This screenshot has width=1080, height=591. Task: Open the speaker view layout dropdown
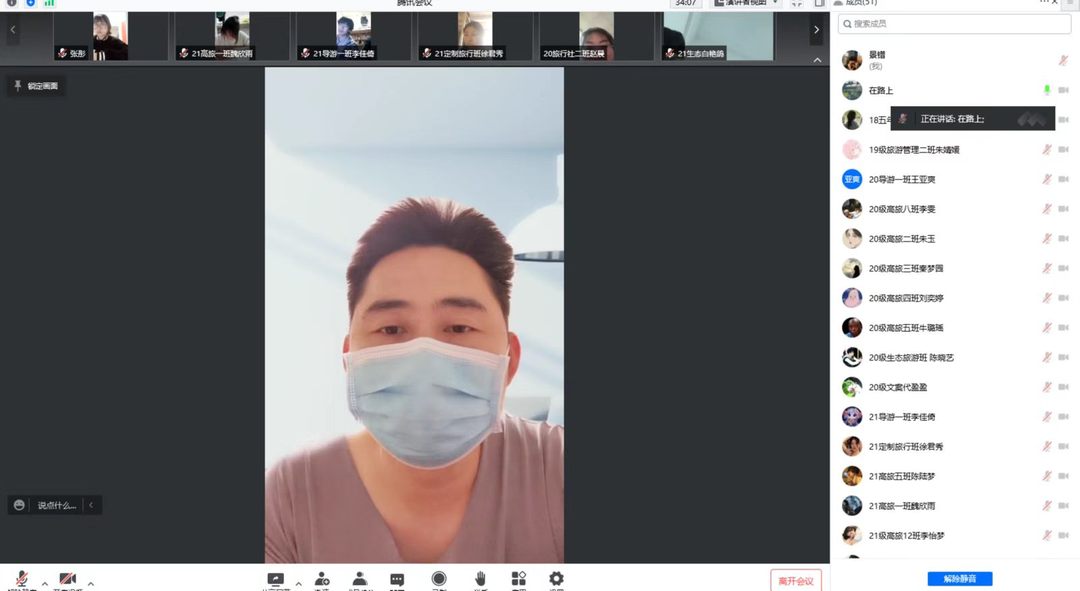pos(746,3)
